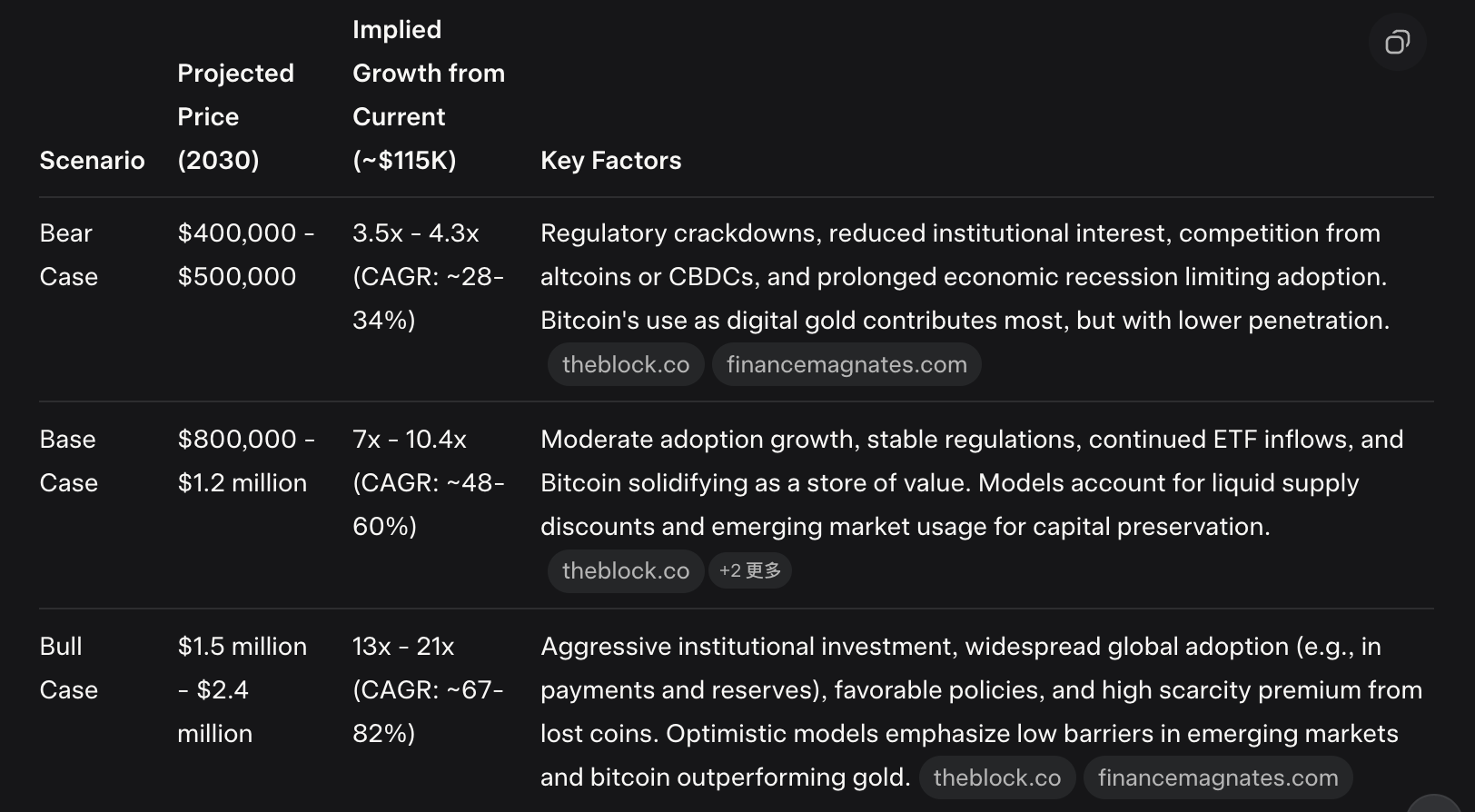
Task: Click the $800,000 - $1.2 million price cell
Action: click(x=246, y=460)
